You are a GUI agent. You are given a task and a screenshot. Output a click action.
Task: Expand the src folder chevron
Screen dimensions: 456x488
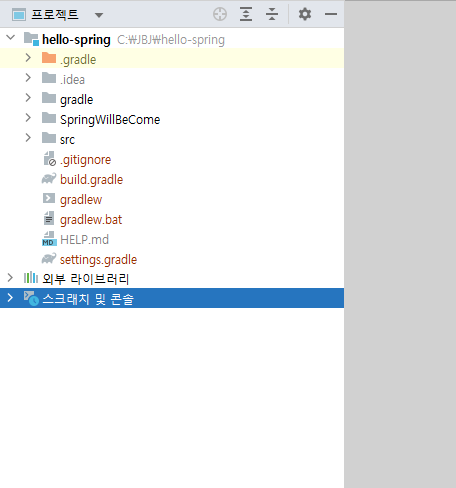click(x=28, y=138)
